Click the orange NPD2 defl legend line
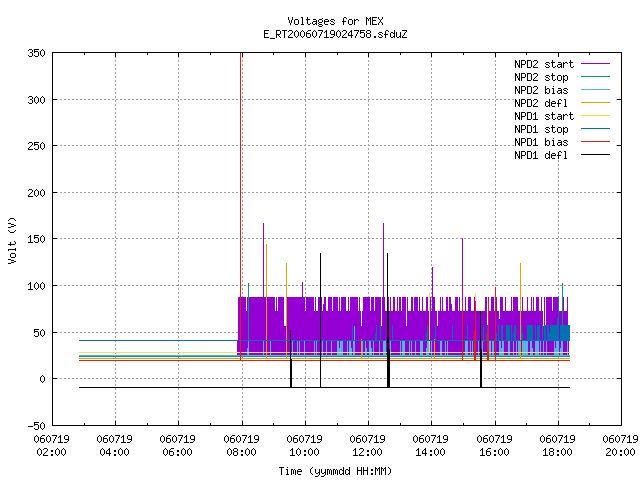 (x=596, y=102)
